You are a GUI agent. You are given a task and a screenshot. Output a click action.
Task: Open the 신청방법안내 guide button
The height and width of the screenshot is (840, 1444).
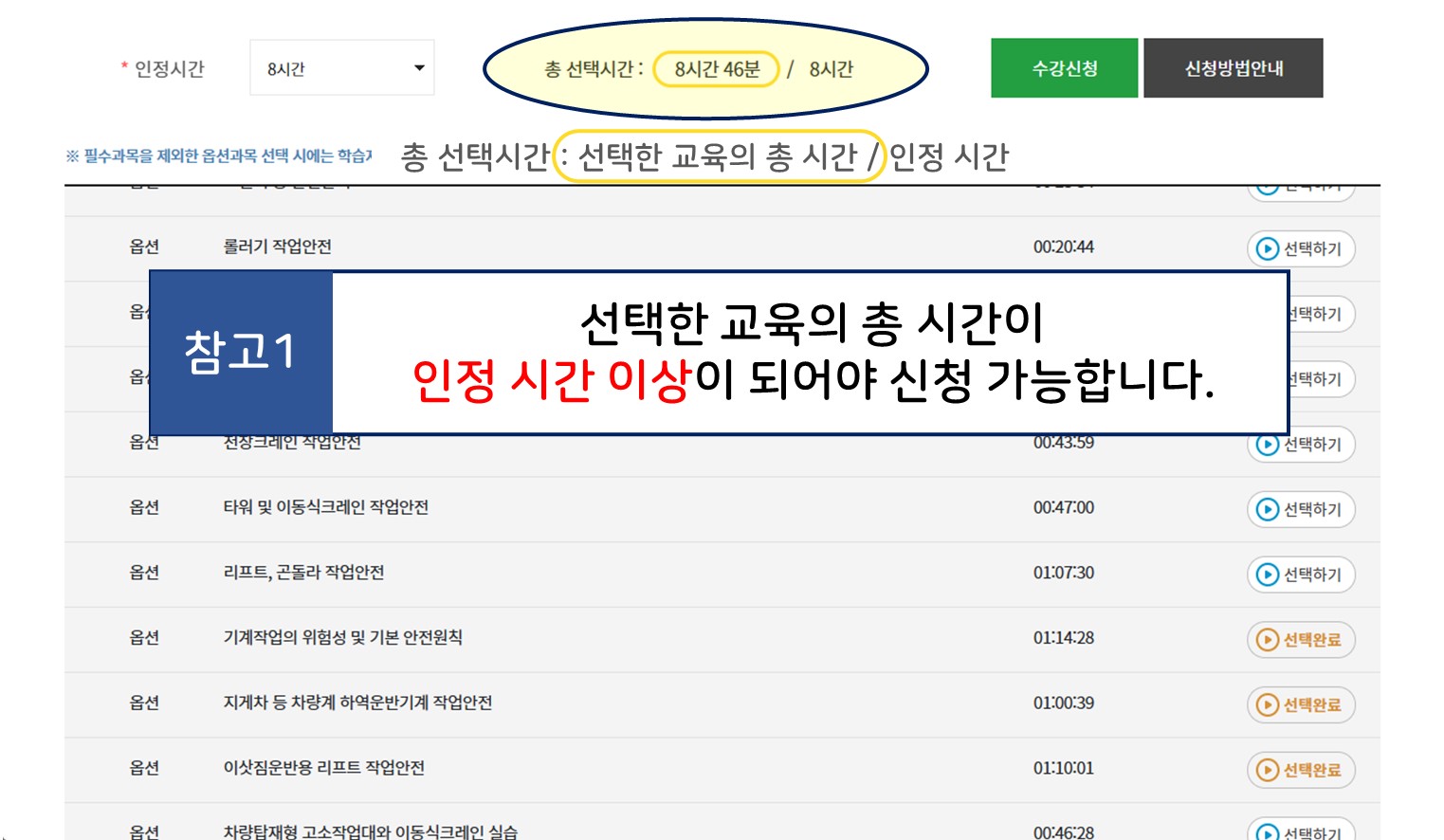[1233, 67]
